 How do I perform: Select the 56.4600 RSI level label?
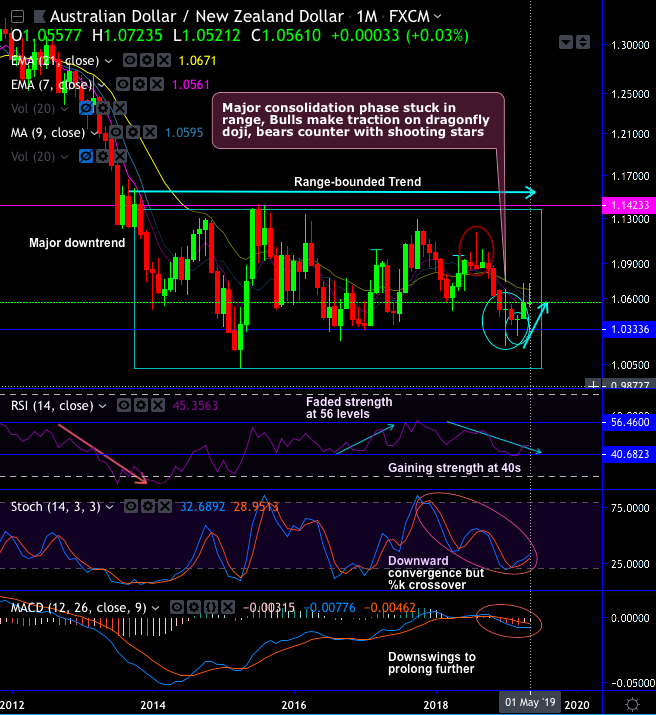coord(629,422)
